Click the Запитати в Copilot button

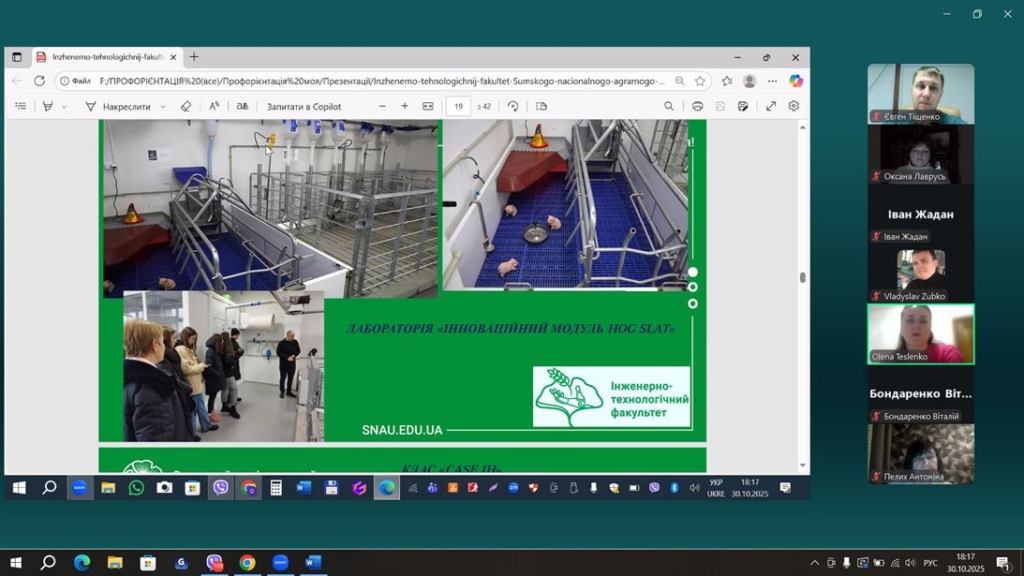point(303,106)
